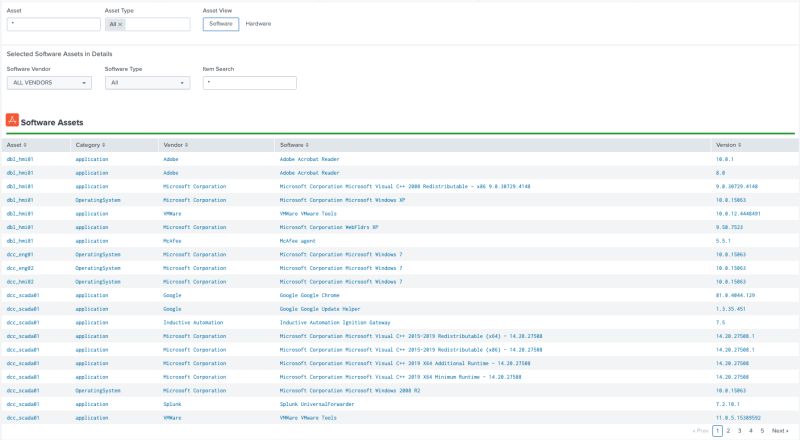Click version cell 5.5.1
Viewport: 800px width, 440px height.
(723, 241)
